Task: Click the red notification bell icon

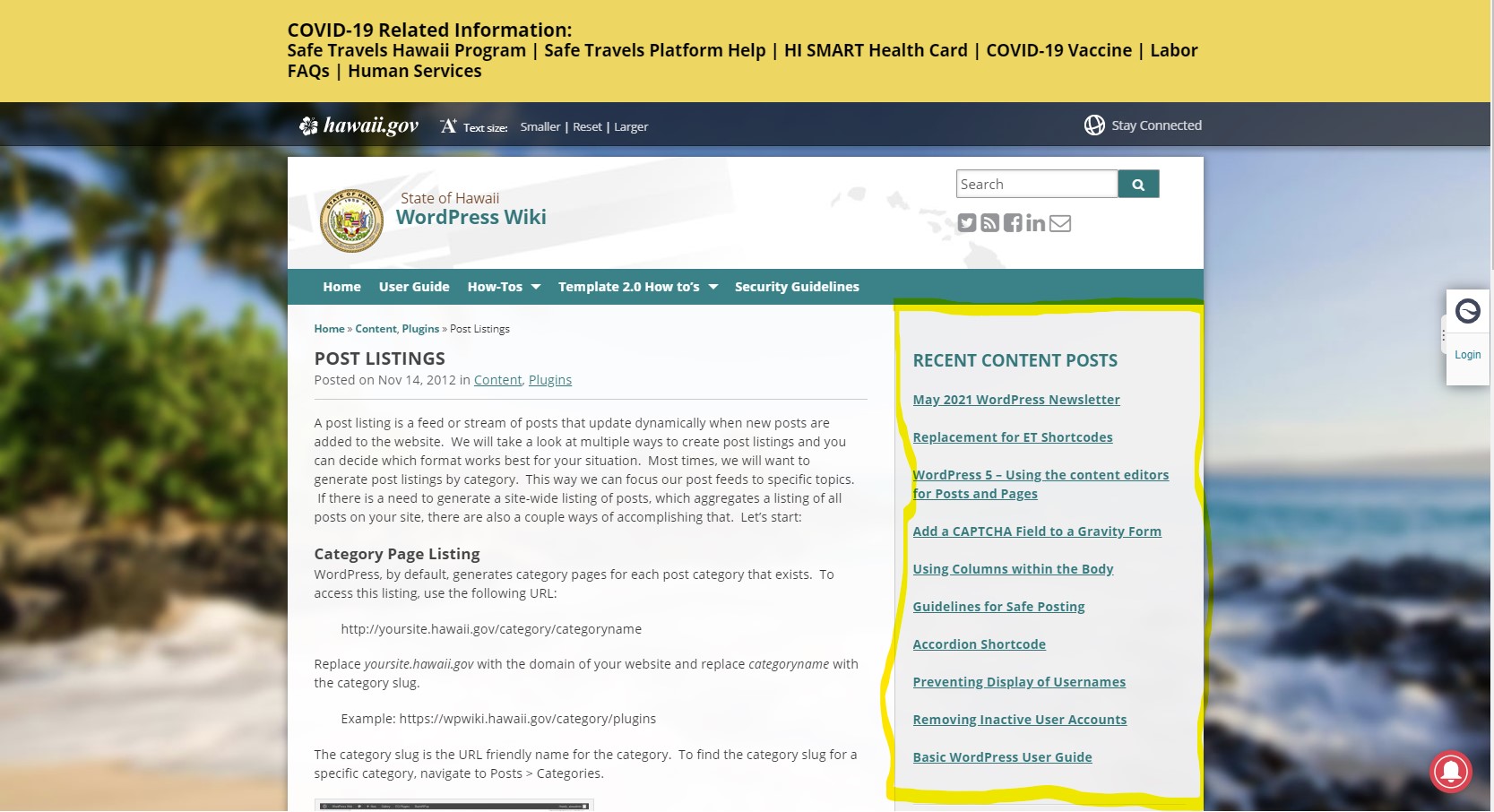Action: click(1450, 771)
